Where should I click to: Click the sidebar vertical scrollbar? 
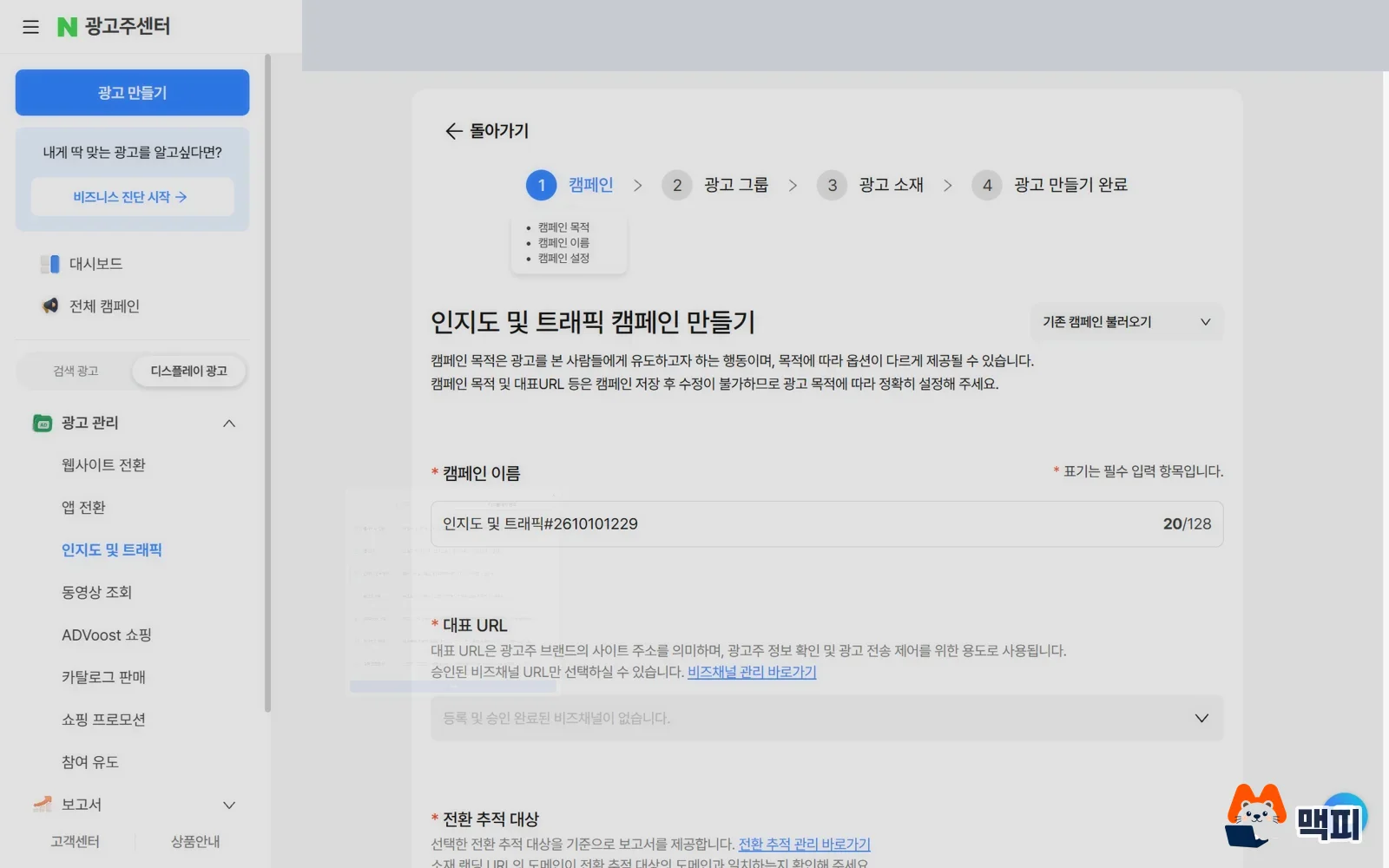tap(267, 382)
